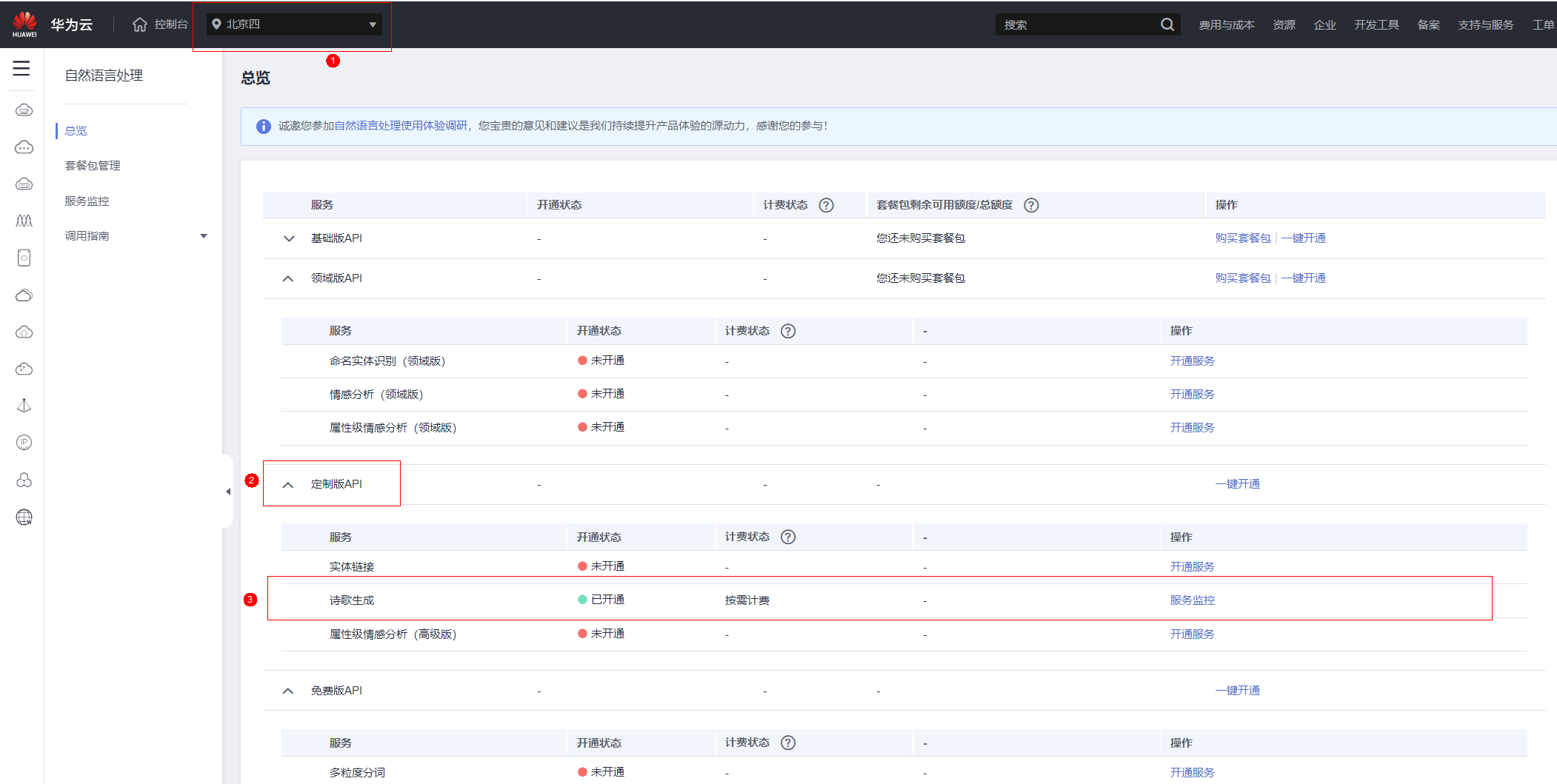
Task: Expand the 基础版API row
Action: pos(289,238)
